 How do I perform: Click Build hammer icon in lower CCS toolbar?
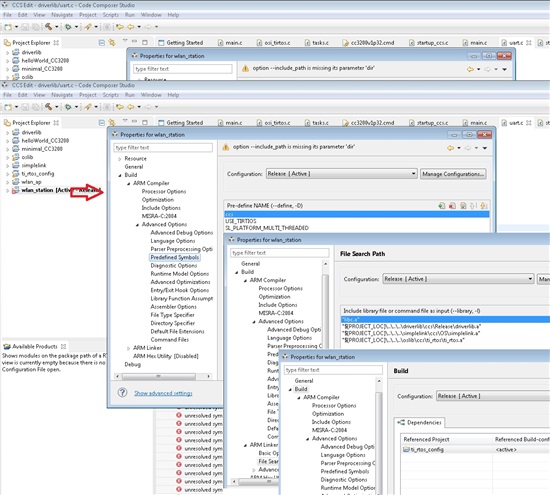(48, 106)
